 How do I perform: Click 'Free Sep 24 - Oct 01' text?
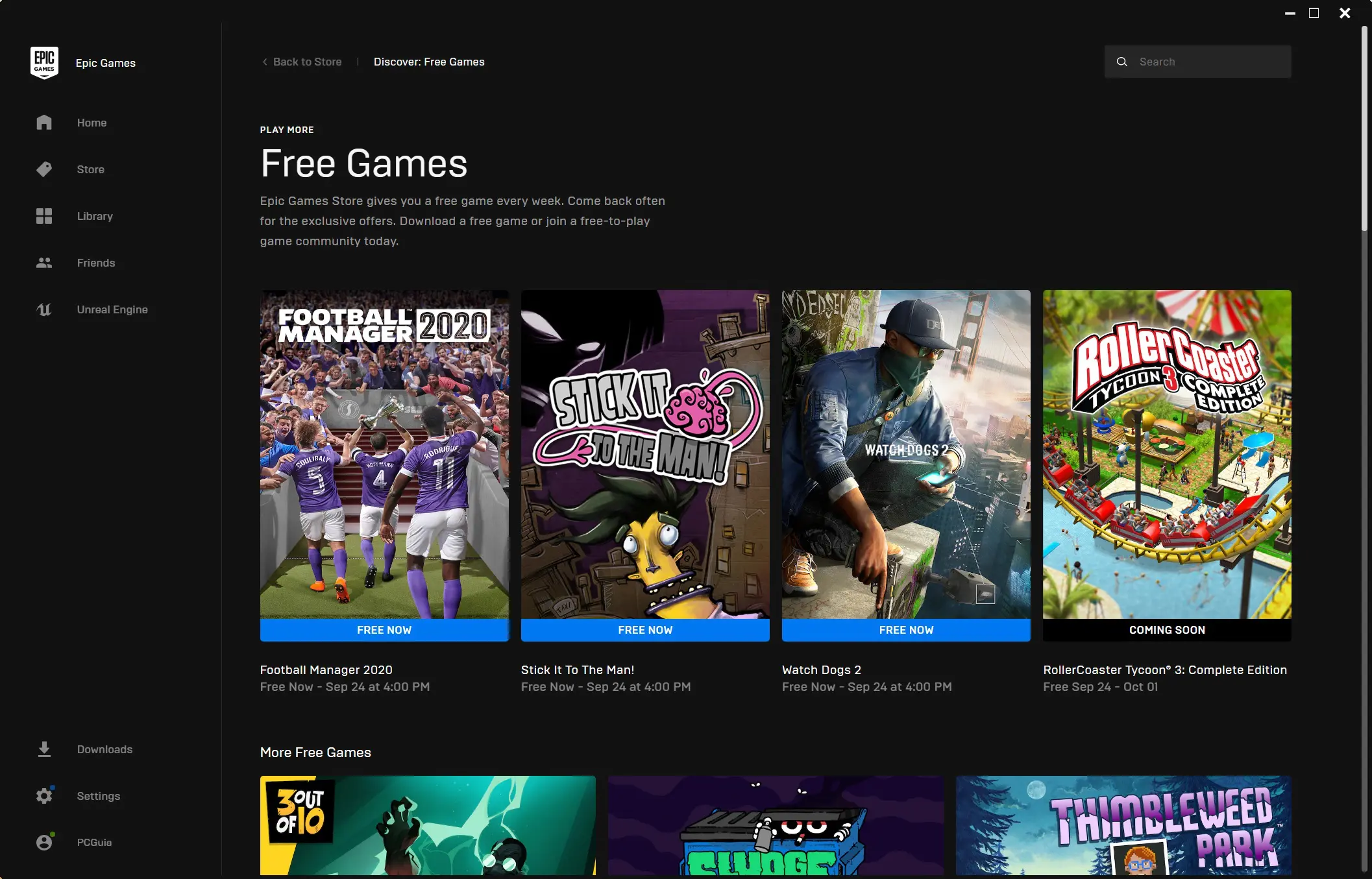pyautogui.click(x=1100, y=686)
